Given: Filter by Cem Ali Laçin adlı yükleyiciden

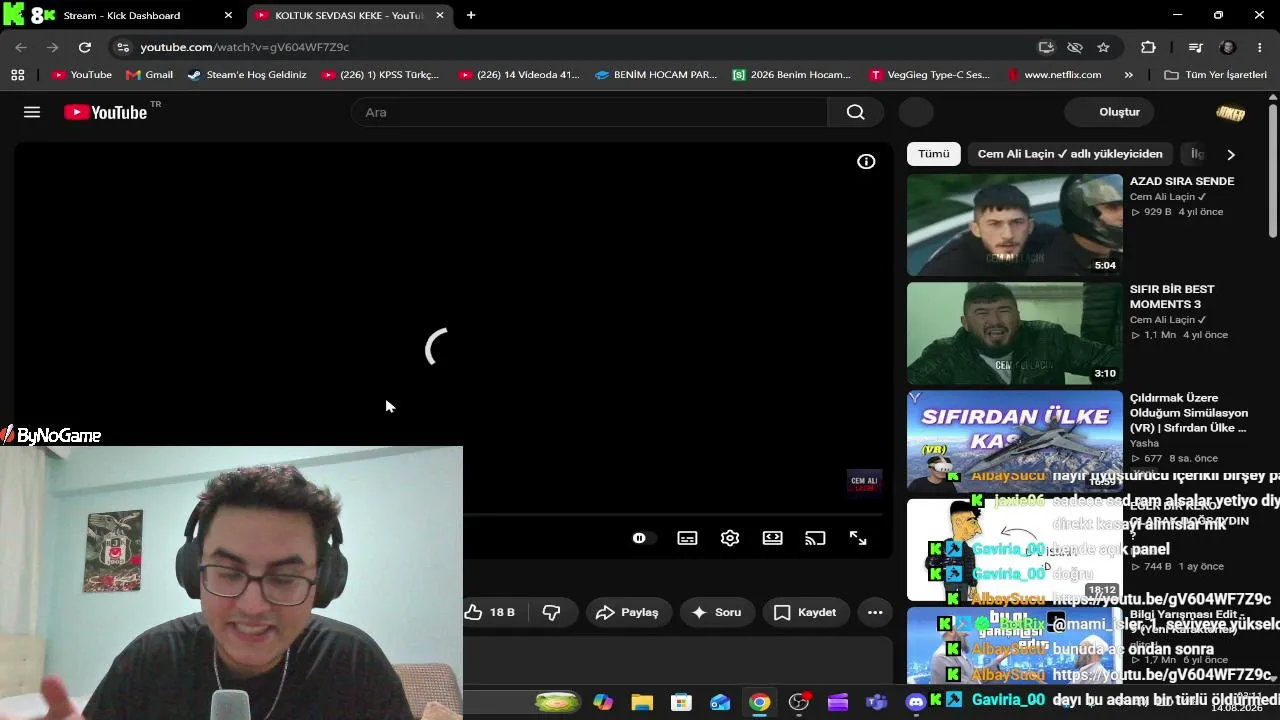Looking at the screenshot, I should click(x=1070, y=154).
